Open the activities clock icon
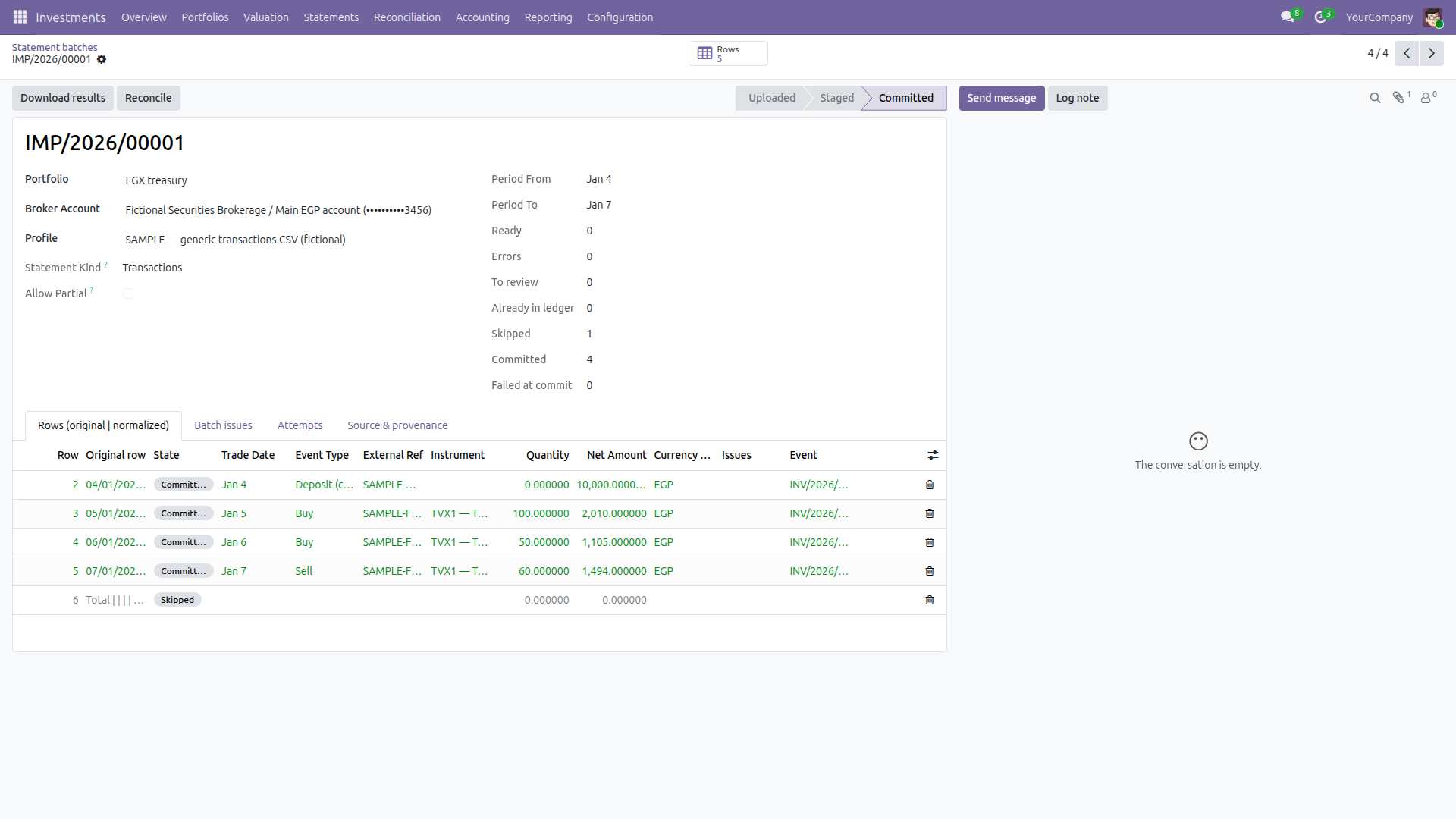Image resolution: width=1456 pixels, height=819 pixels. (x=1321, y=17)
